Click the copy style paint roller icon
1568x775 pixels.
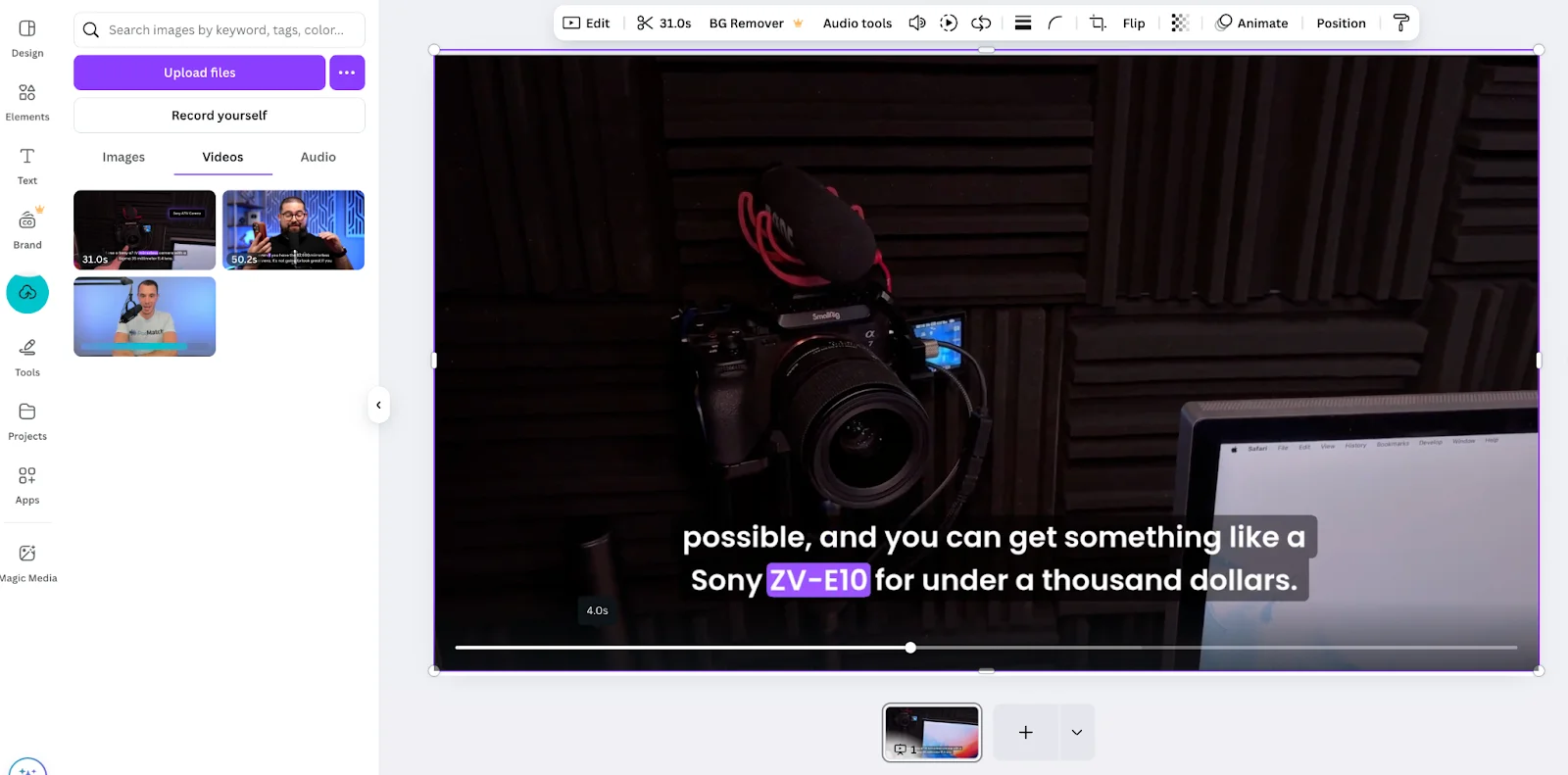click(1401, 23)
